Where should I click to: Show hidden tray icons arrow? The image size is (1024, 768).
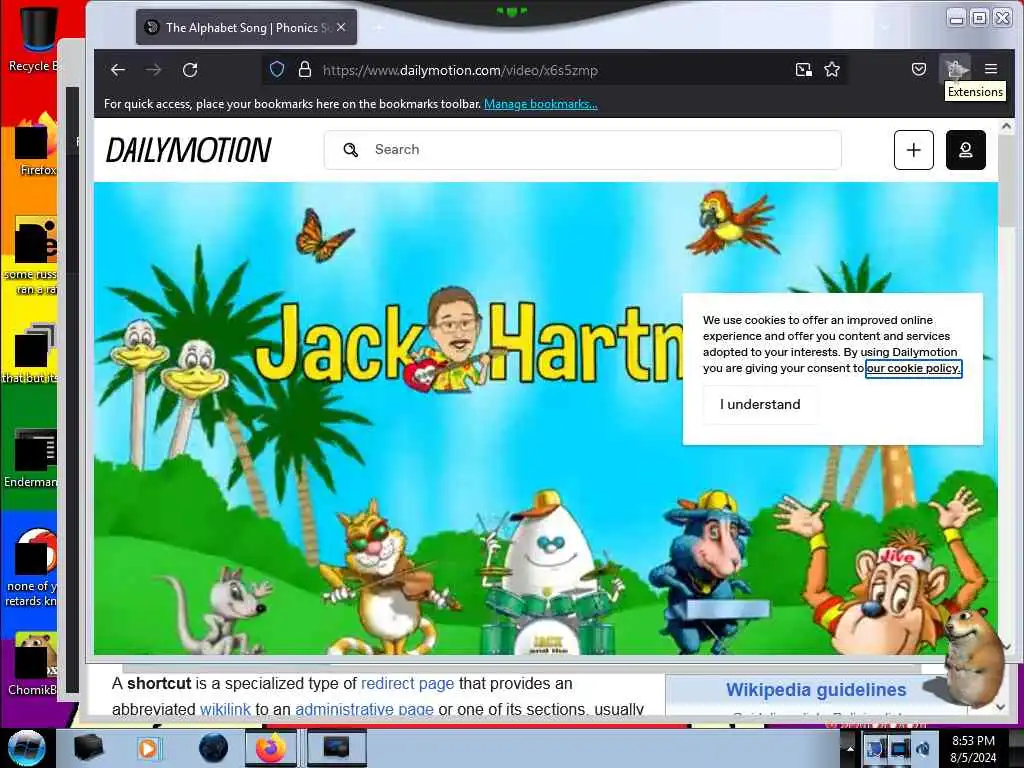point(850,748)
